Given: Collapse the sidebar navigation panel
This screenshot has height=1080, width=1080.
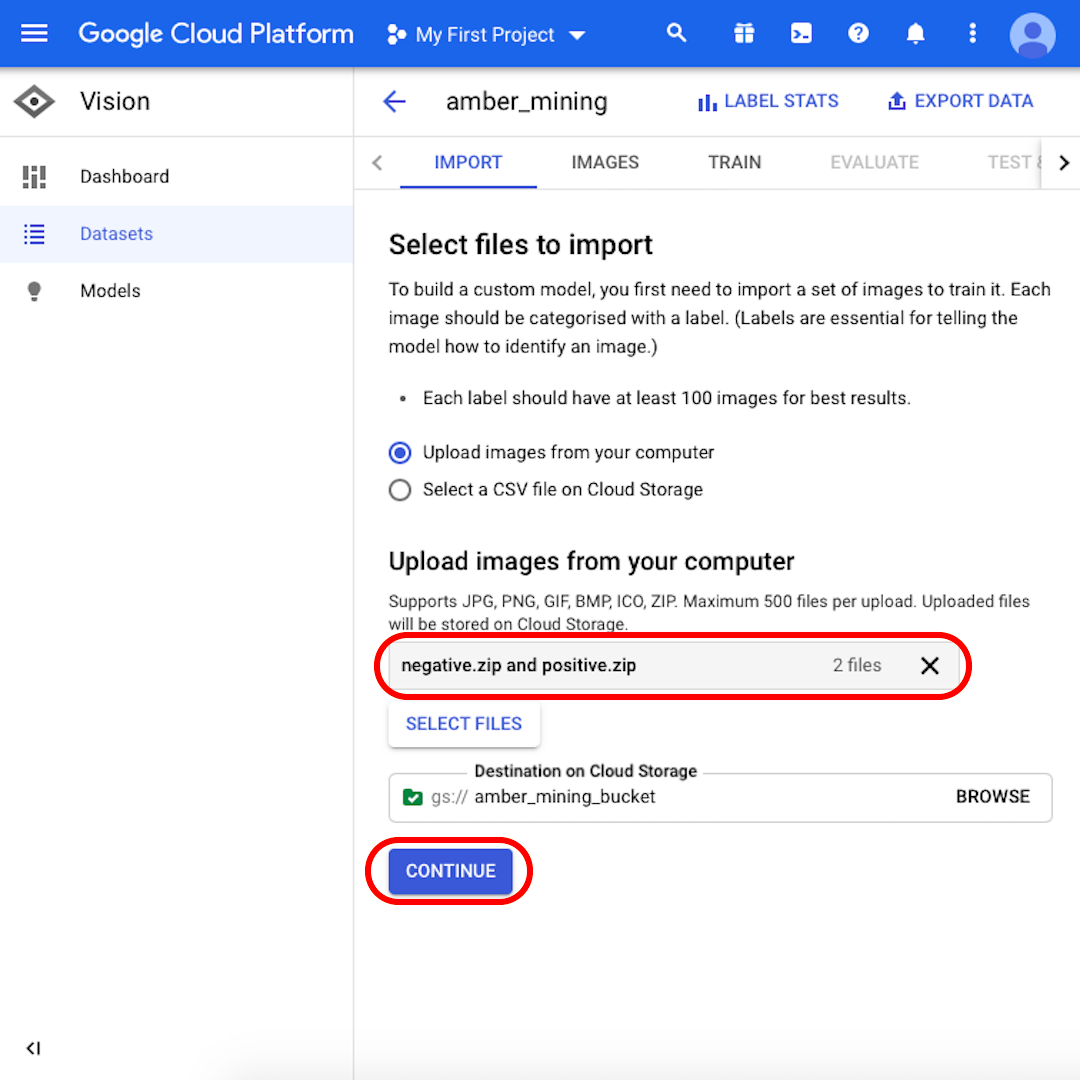Looking at the screenshot, I should [x=33, y=1048].
